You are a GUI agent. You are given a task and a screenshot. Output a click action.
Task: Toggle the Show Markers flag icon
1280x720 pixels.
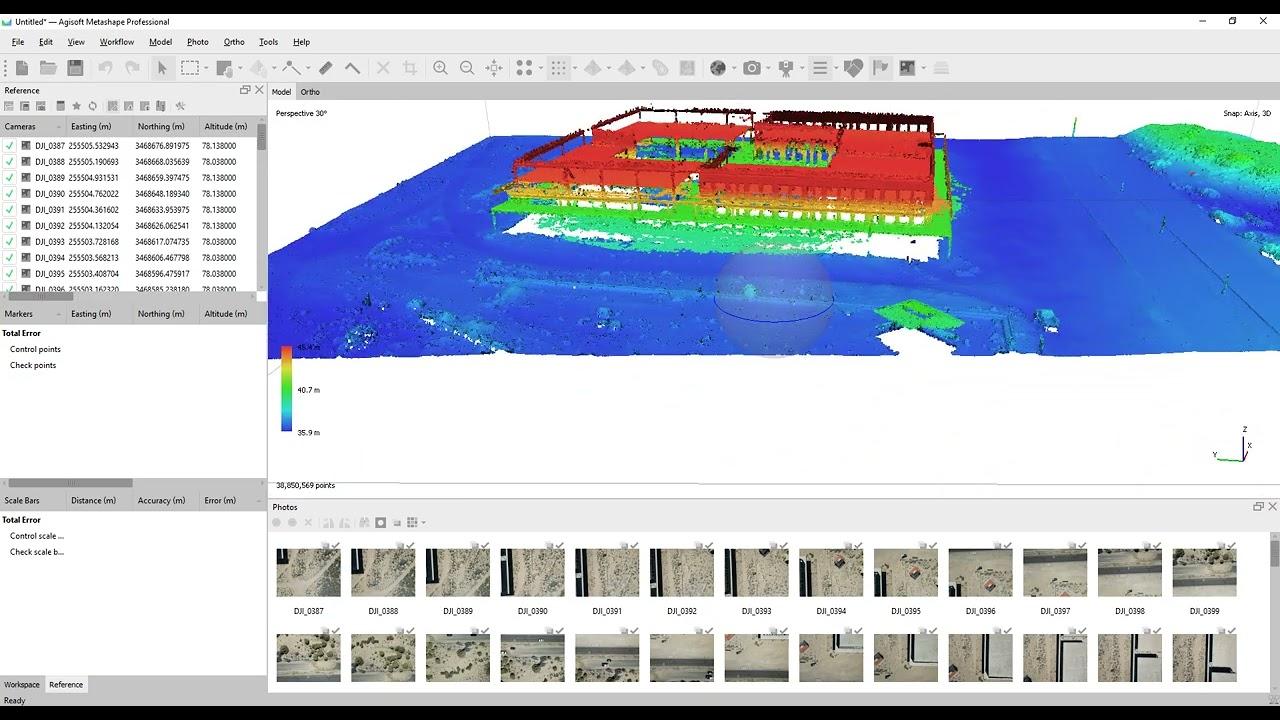pos(880,68)
